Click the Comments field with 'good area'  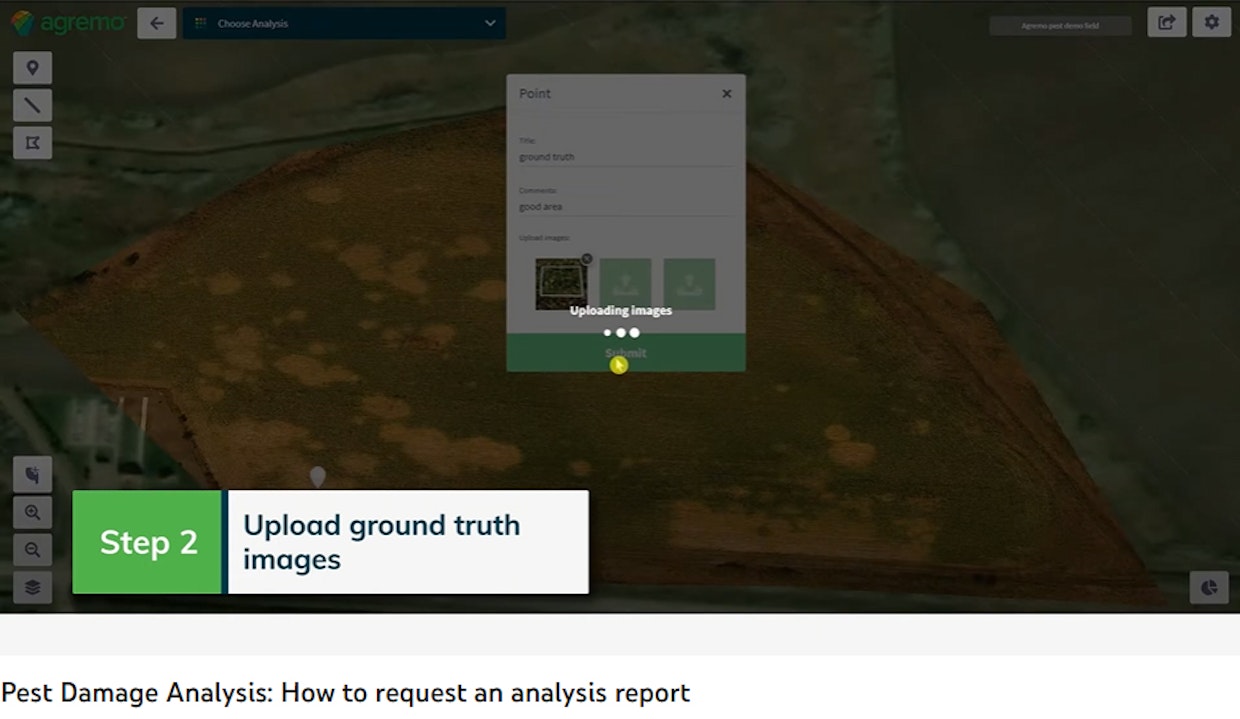point(625,207)
